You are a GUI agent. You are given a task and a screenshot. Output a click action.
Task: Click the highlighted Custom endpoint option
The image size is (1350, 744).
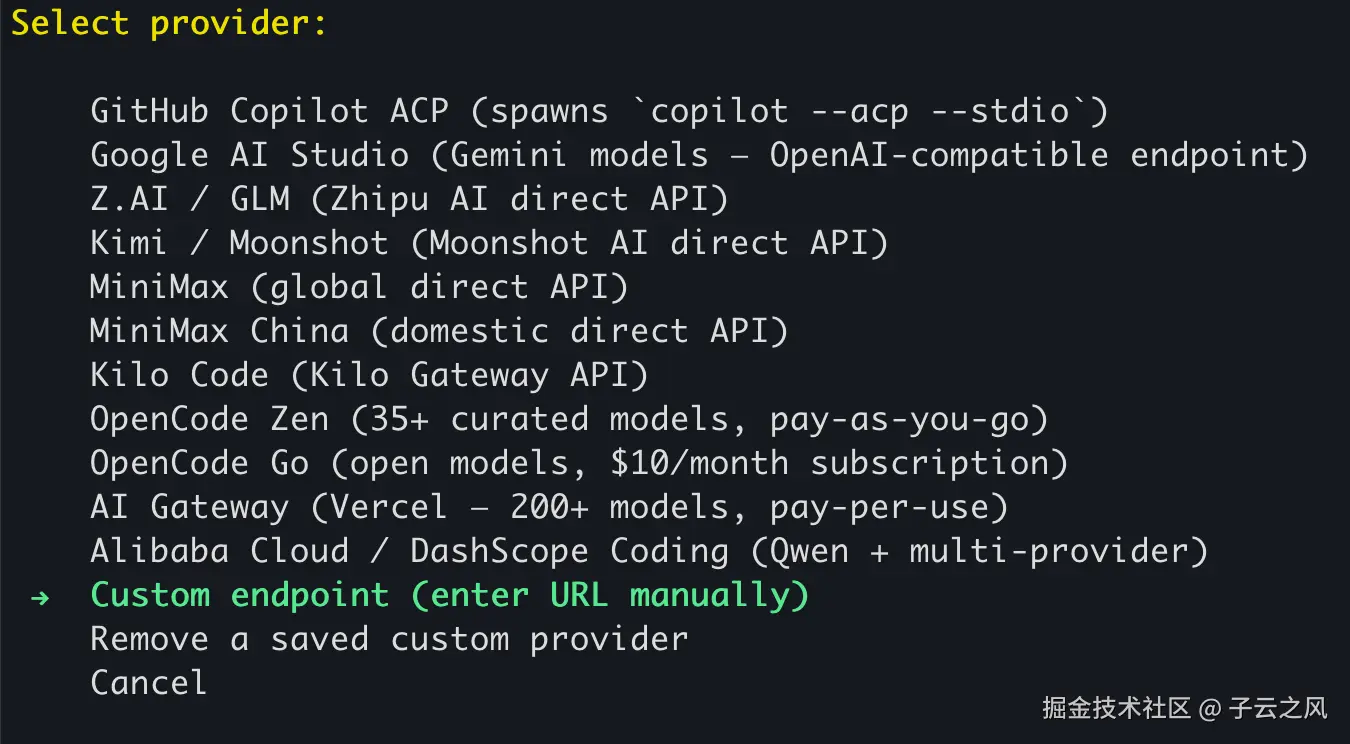448,595
